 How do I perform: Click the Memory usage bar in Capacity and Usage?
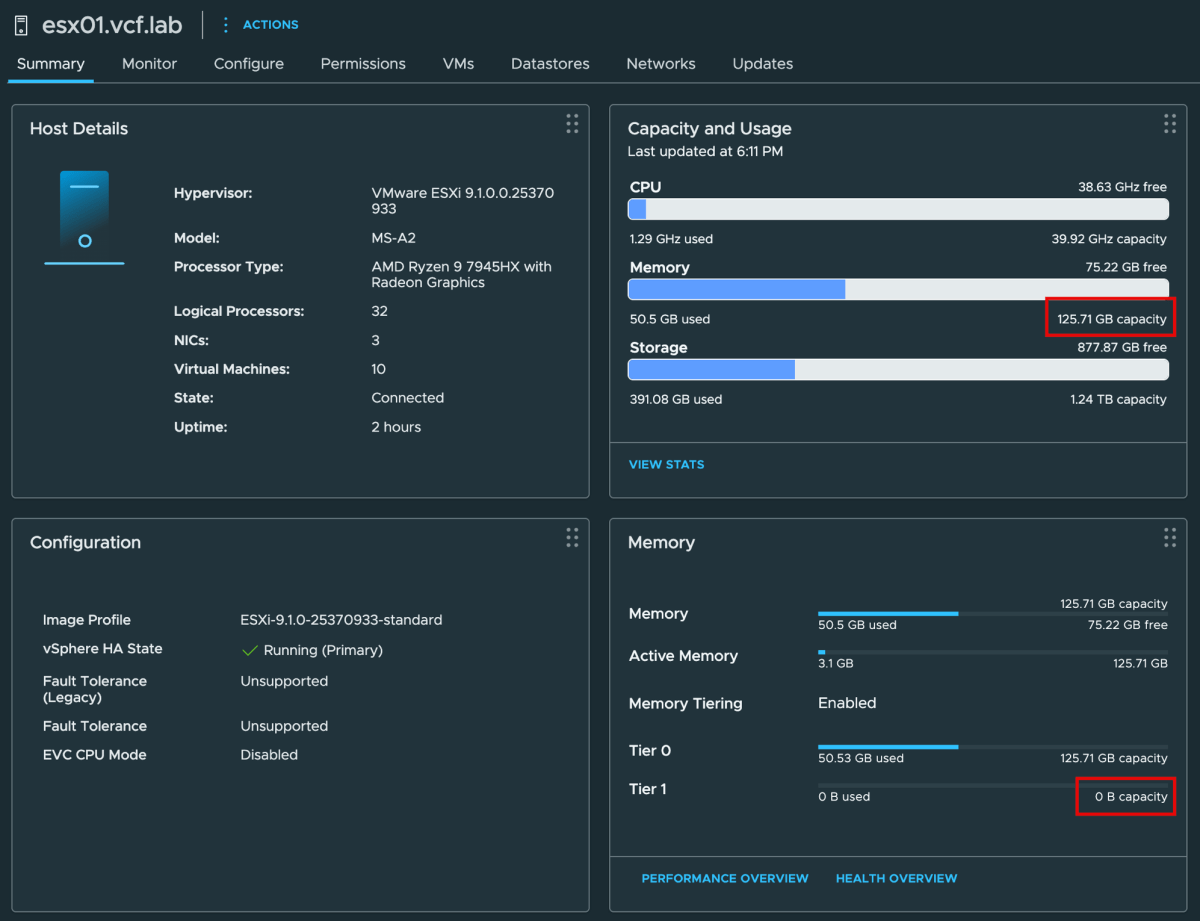[898, 289]
